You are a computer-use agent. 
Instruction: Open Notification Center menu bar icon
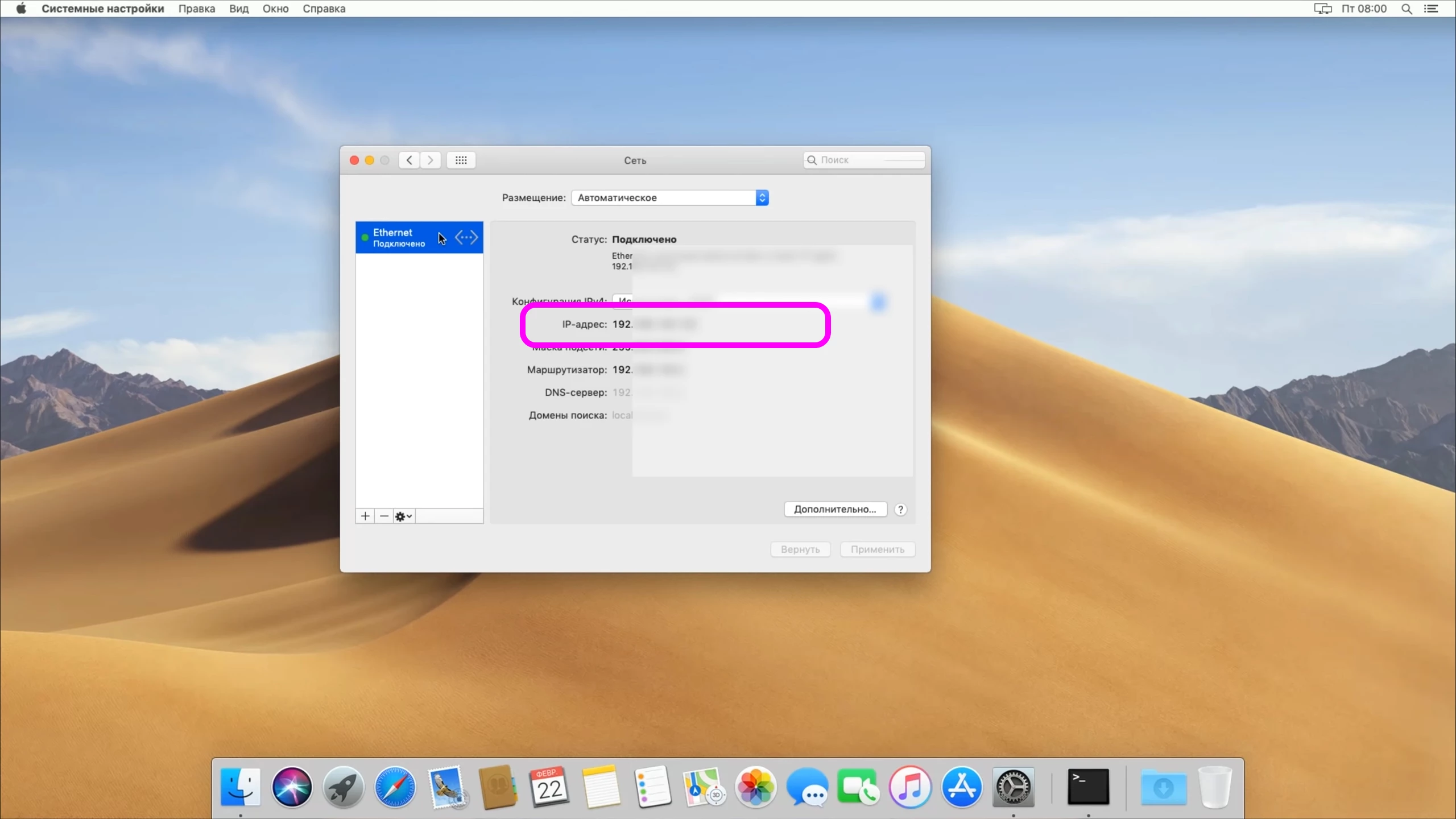[1431, 9]
